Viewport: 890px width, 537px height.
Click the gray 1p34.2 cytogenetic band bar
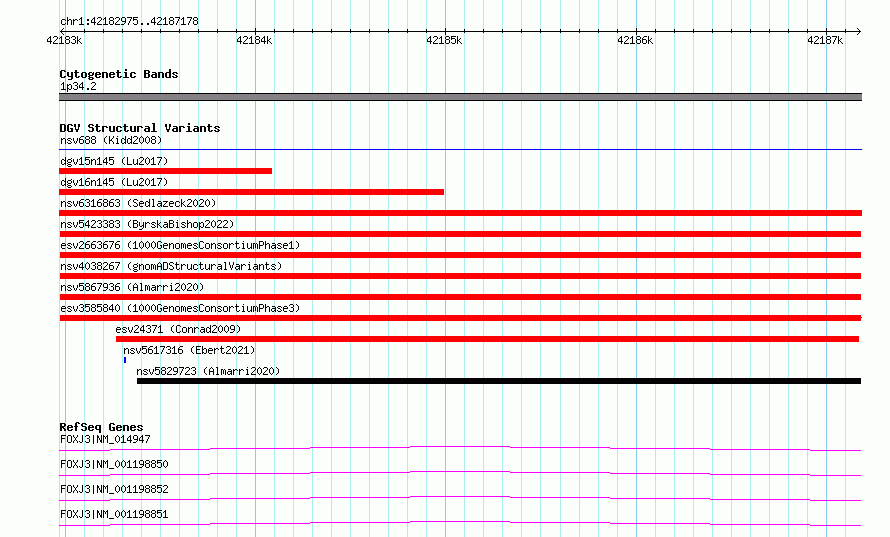coord(460,97)
